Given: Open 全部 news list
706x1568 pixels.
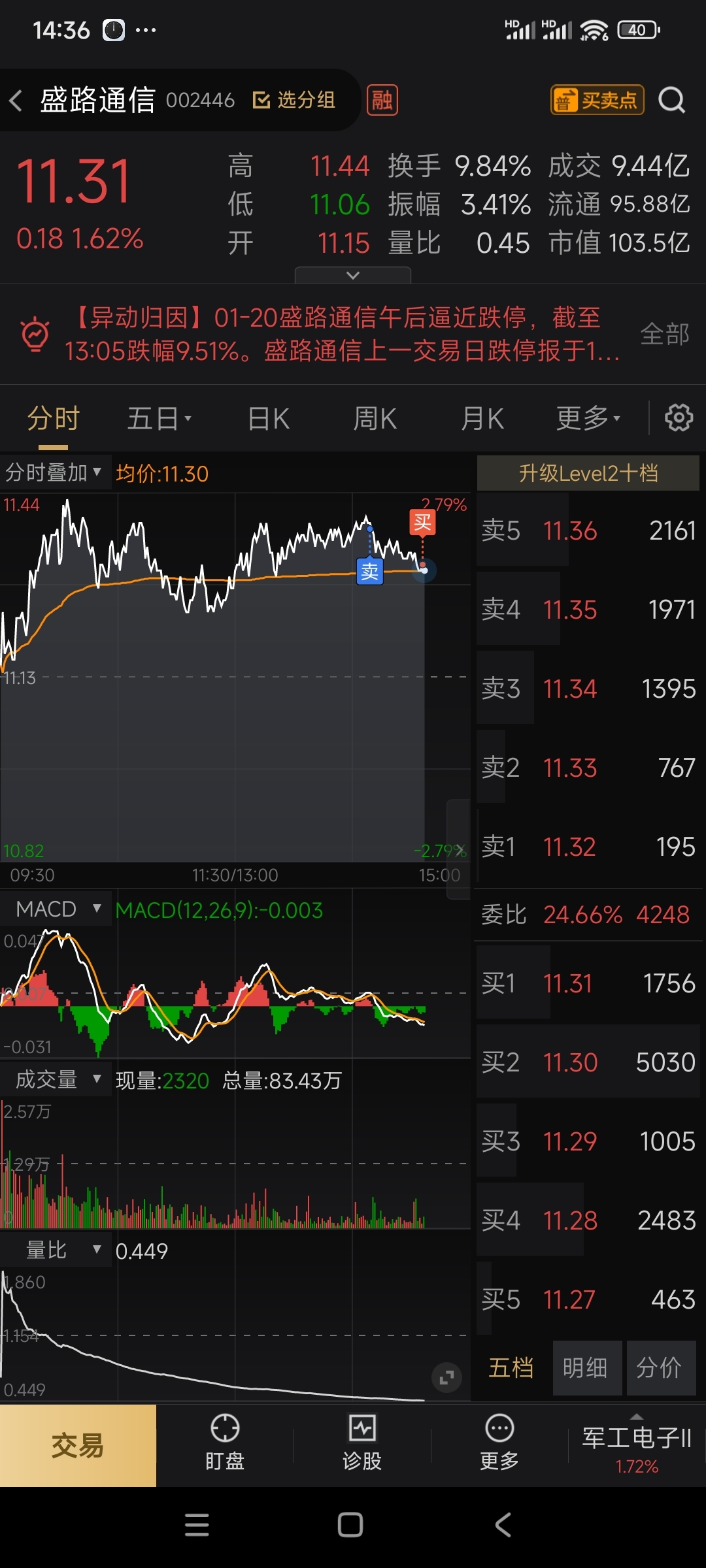Looking at the screenshot, I should (665, 334).
